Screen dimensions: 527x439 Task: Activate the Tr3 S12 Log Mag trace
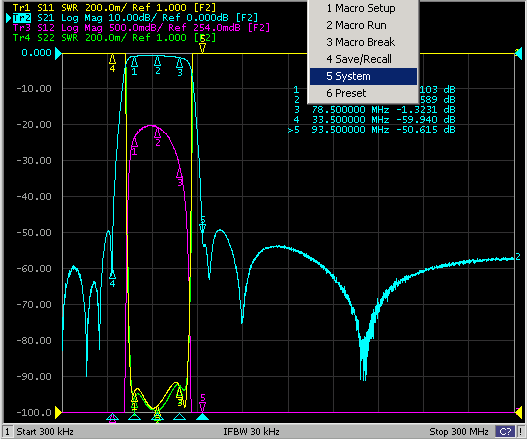click(141, 28)
